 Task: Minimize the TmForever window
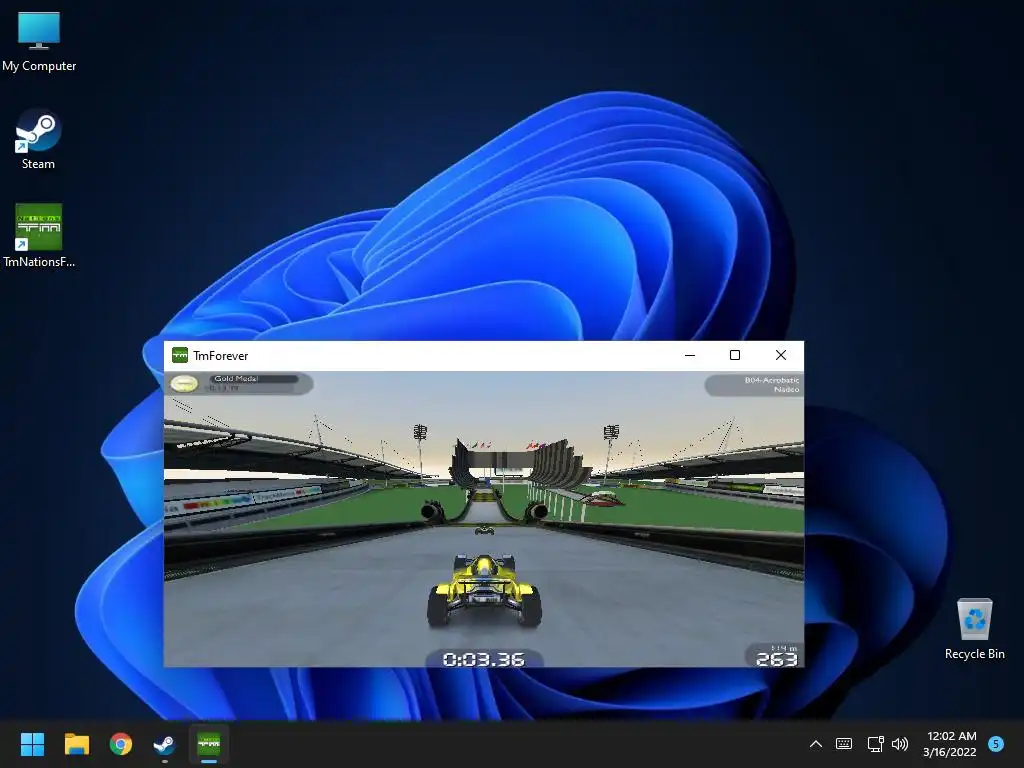tap(690, 355)
